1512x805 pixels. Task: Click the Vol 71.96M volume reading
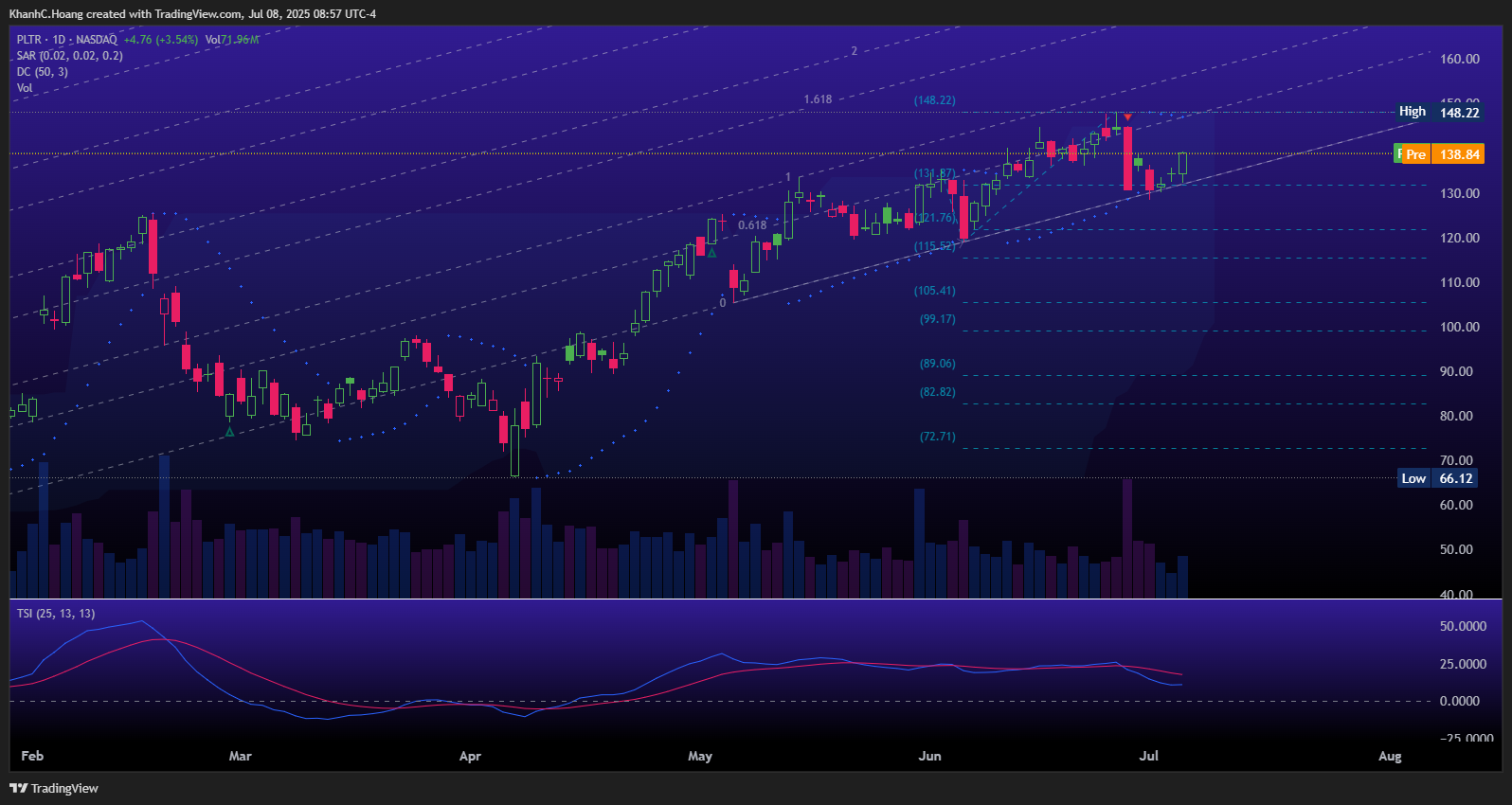coord(232,40)
